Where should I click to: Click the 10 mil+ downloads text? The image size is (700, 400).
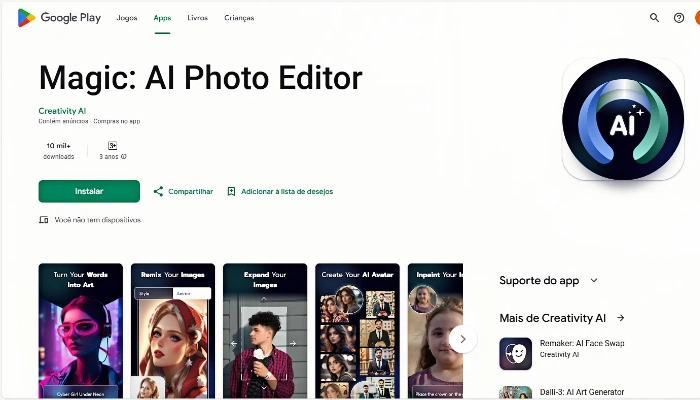(58, 151)
